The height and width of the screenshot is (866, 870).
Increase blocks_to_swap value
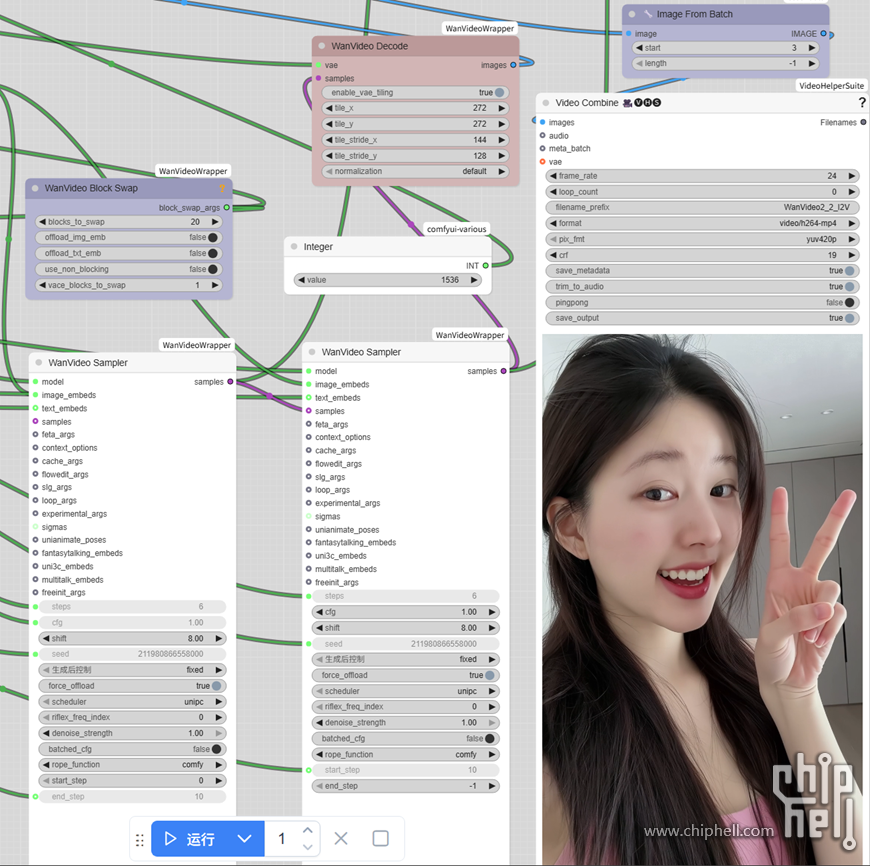[x=215, y=222]
